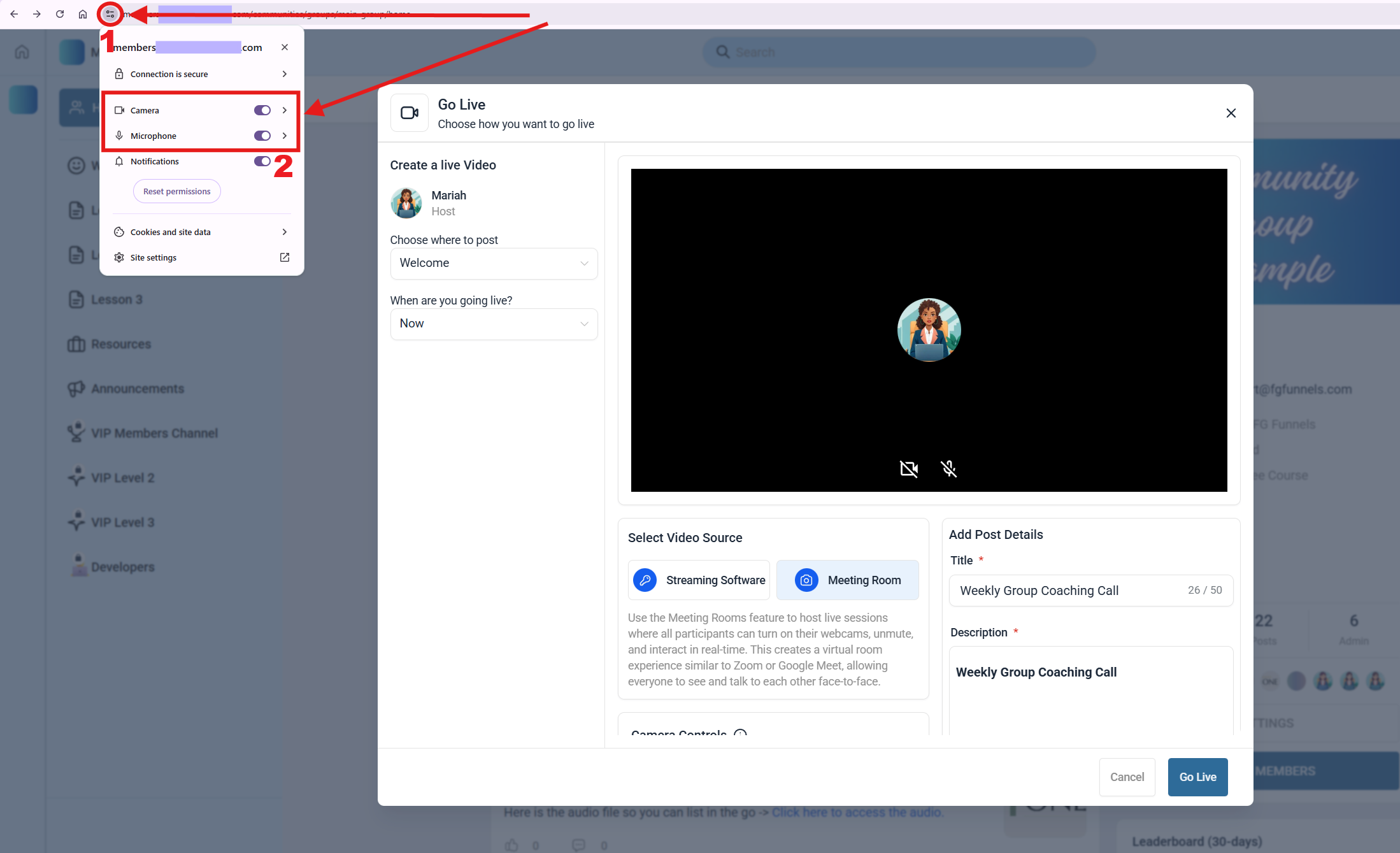Select Meeting Room video source

(x=847, y=580)
